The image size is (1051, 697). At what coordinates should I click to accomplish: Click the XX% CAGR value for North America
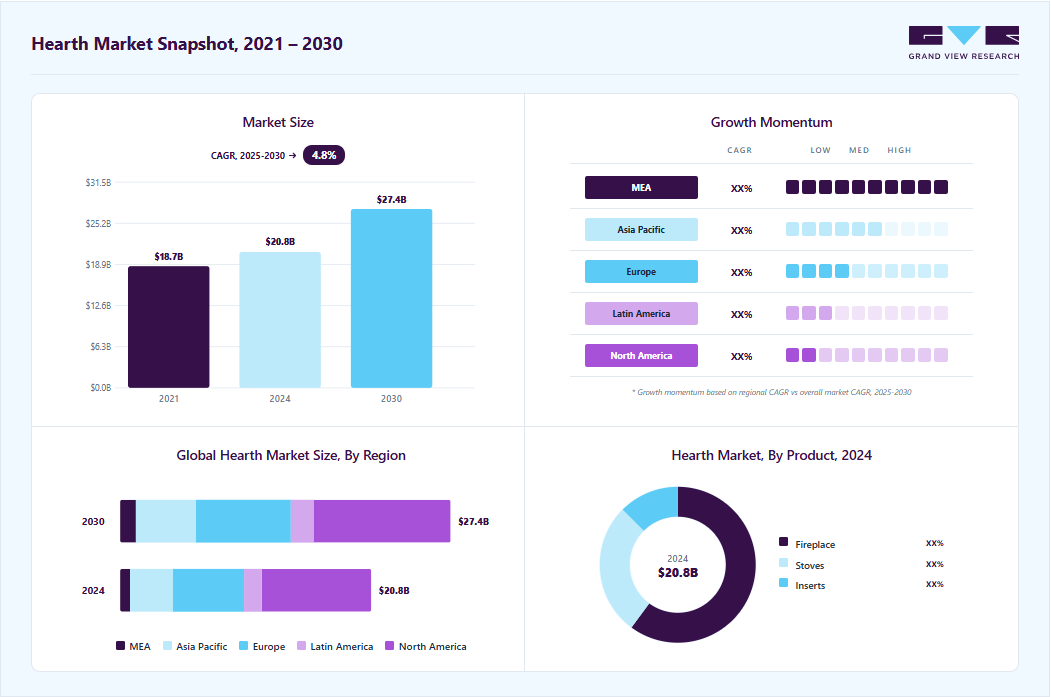point(741,357)
